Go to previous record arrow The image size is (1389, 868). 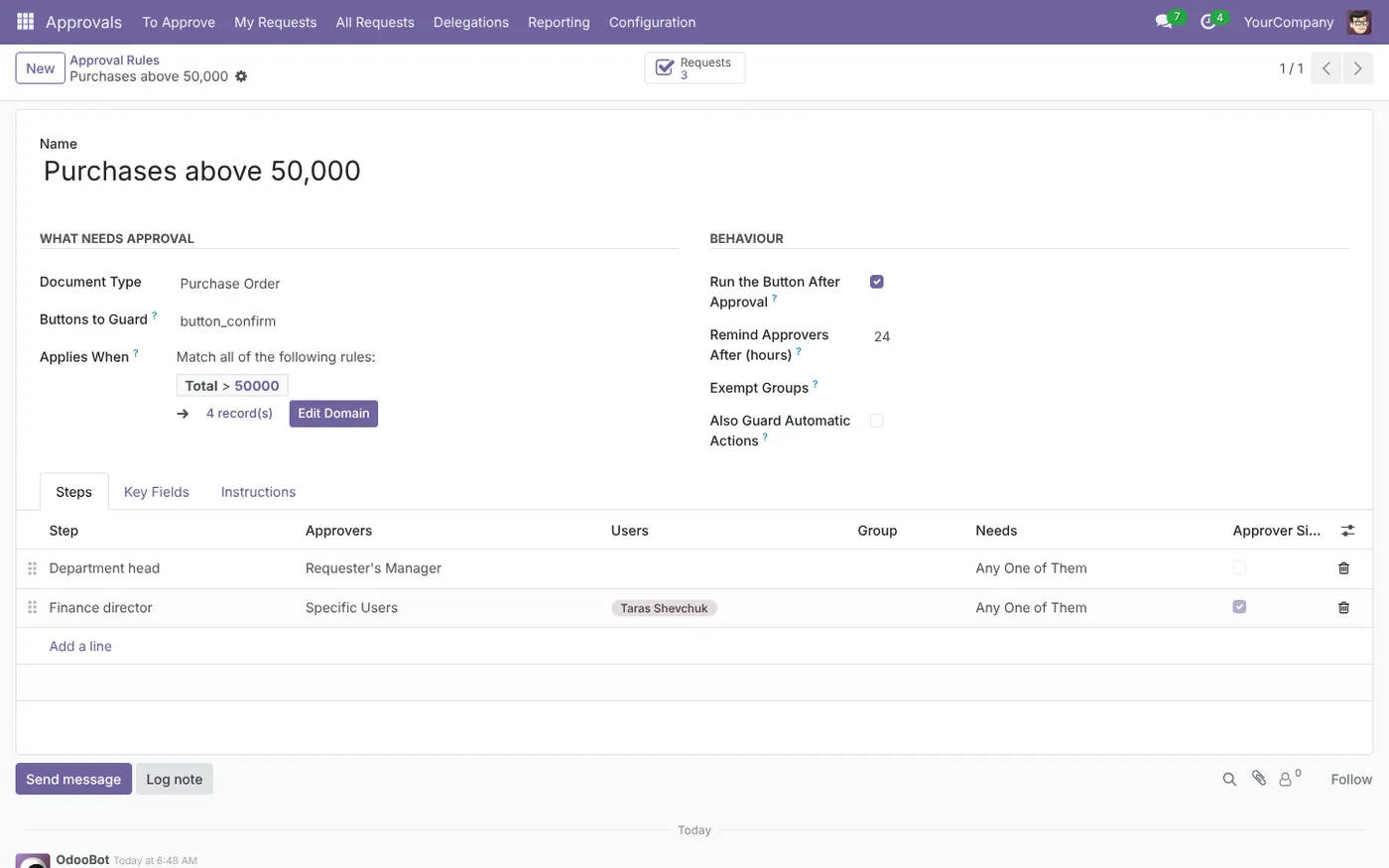[1326, 68]
